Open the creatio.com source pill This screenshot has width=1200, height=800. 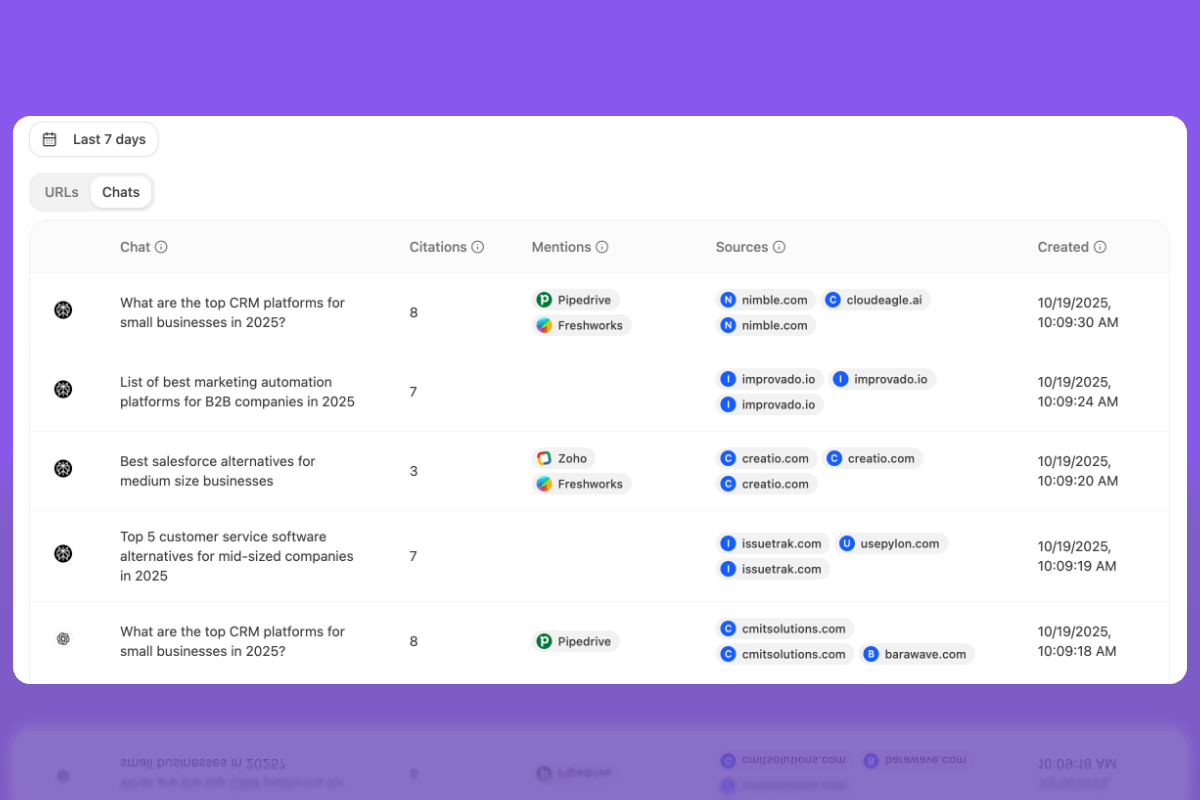tap(767, 458)
